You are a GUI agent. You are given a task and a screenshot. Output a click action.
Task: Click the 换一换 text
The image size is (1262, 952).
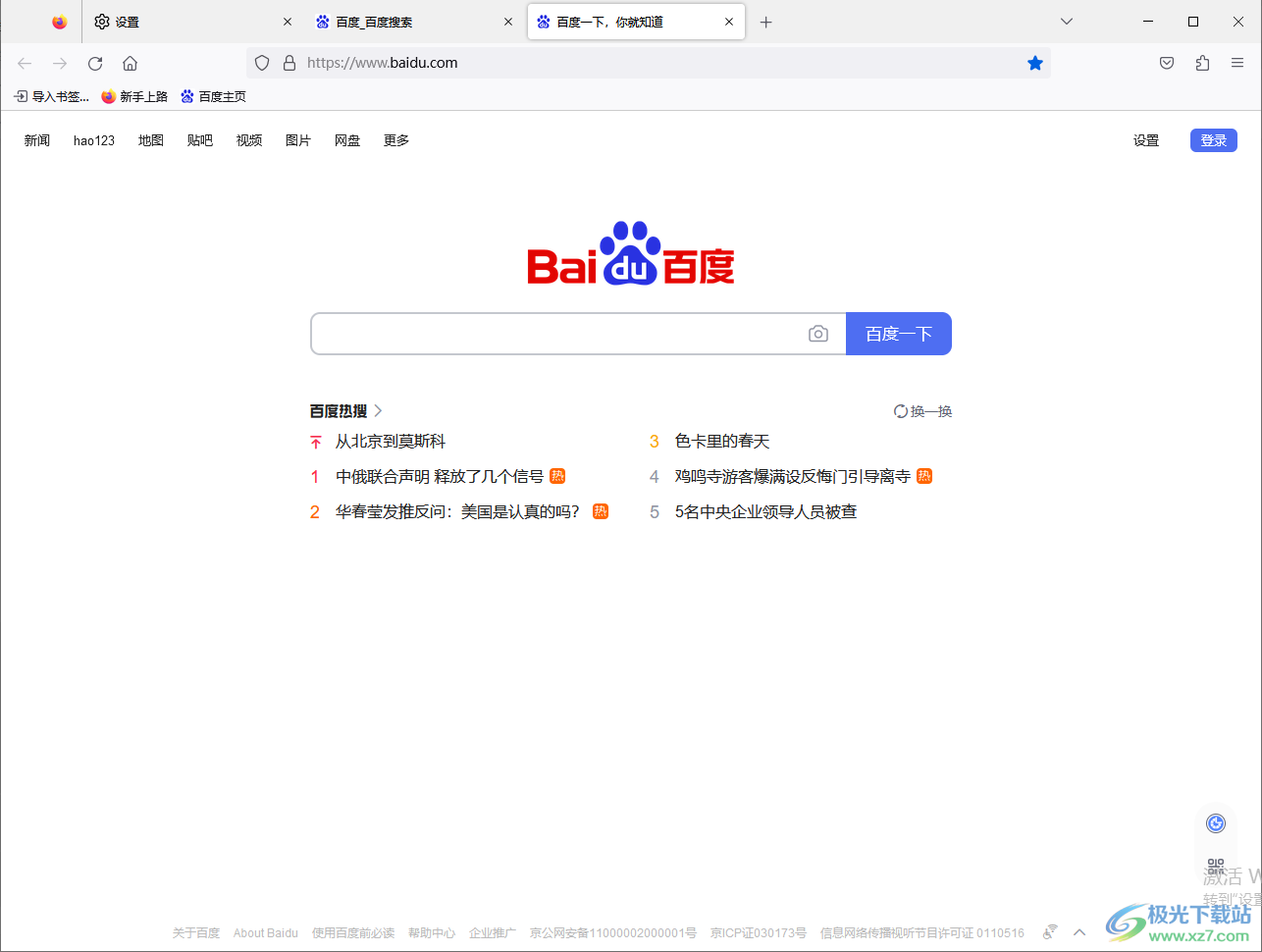pos(931,411)
